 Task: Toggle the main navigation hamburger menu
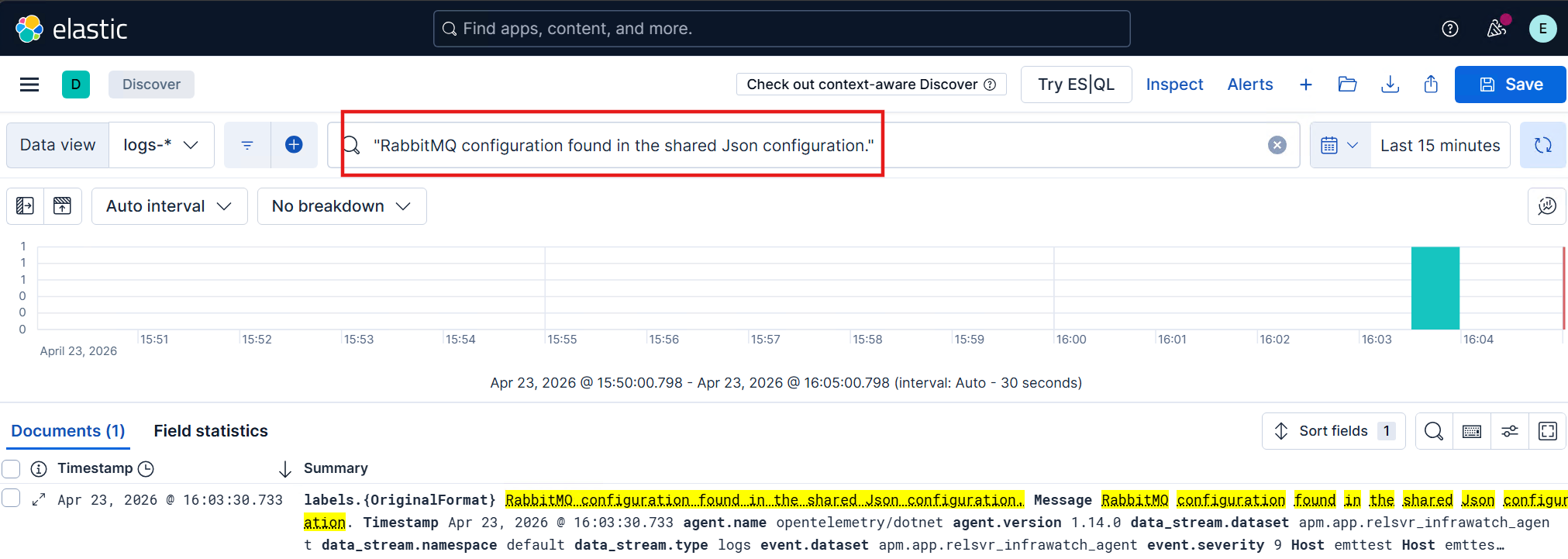(x=29, y=85)
